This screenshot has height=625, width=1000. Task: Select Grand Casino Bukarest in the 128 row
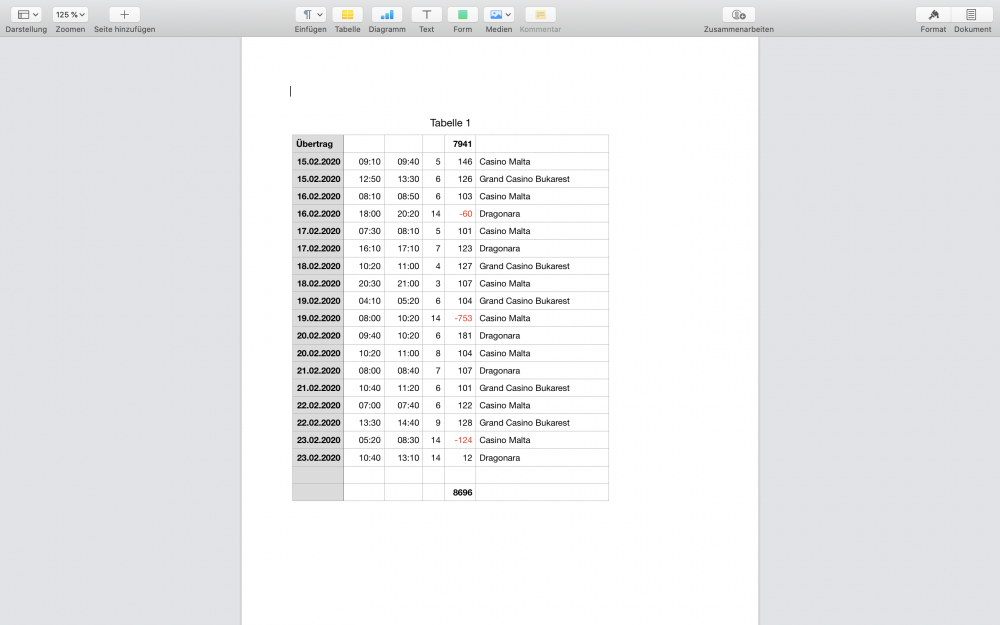[524, 423]
